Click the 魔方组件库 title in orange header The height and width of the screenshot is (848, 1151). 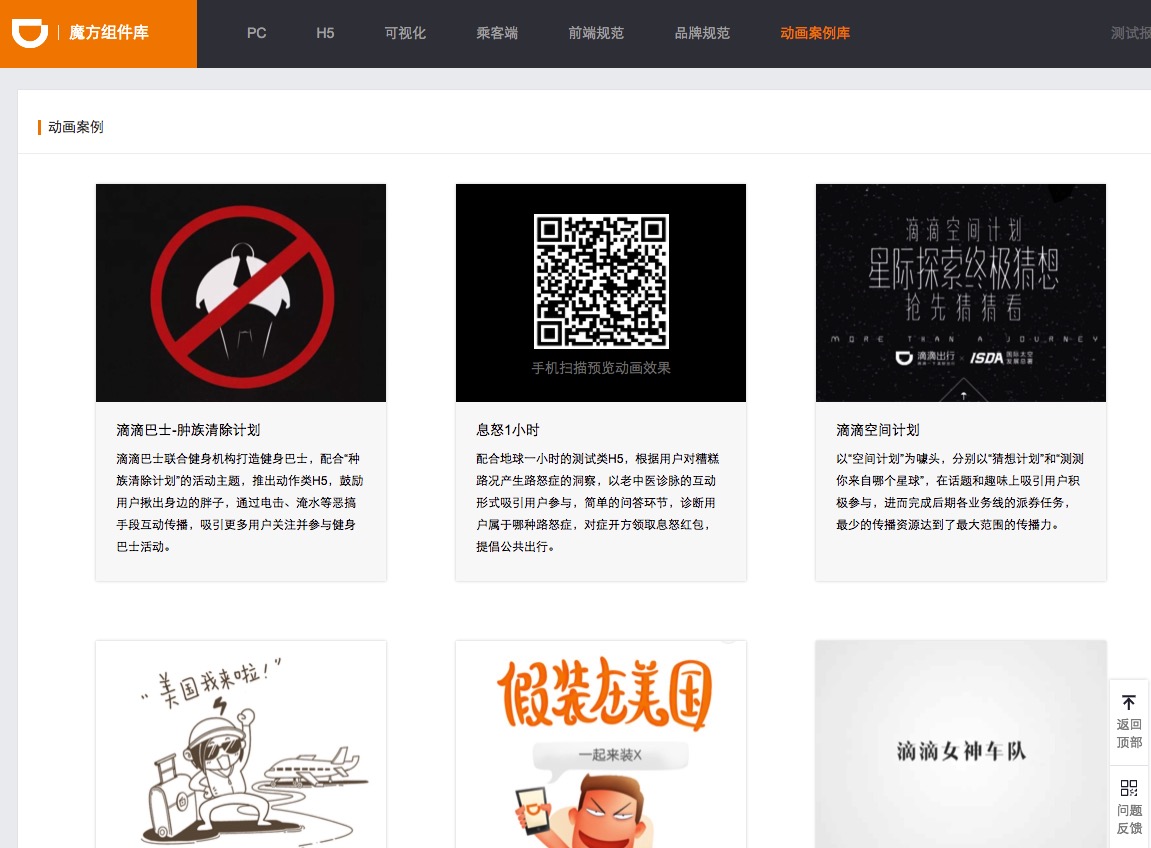[108, 32]
